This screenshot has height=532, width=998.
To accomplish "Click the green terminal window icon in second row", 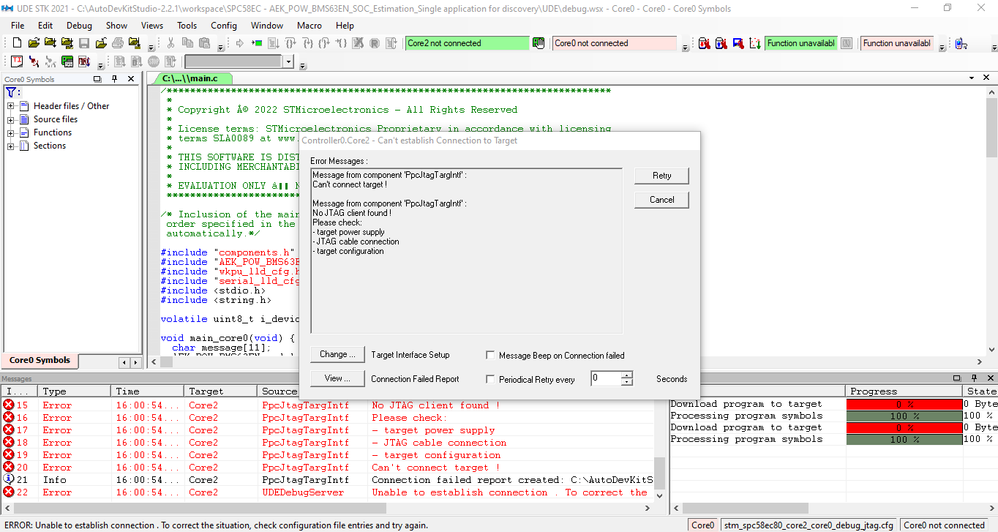I will pos(67,62).
